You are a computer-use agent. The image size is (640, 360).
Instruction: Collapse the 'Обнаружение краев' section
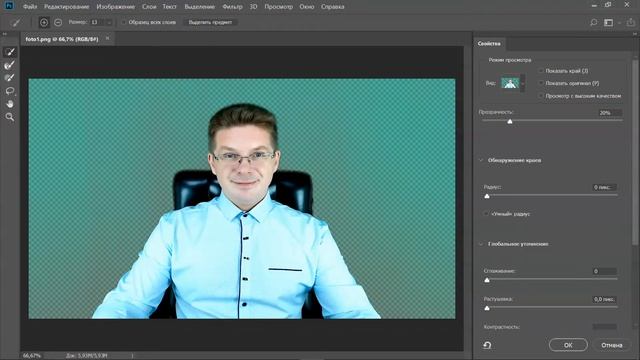[x=481, y=160]
